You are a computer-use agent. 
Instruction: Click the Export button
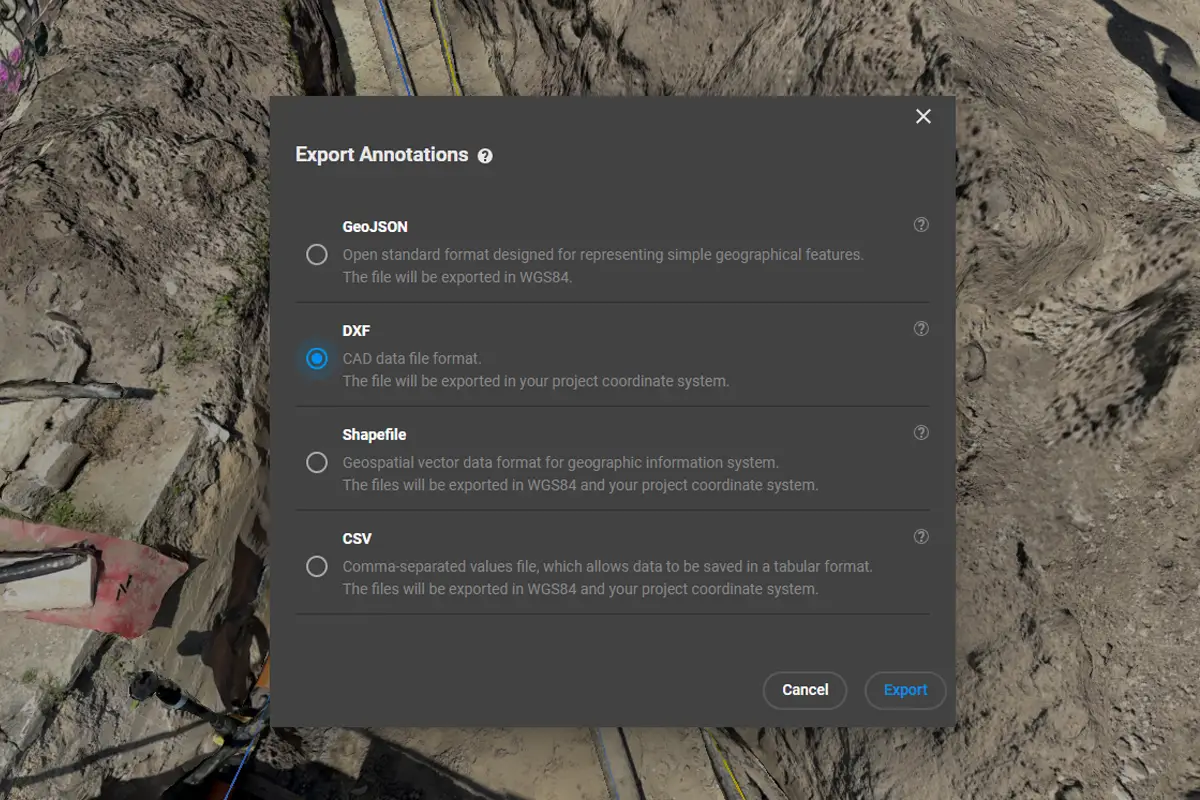click(905, 690)
